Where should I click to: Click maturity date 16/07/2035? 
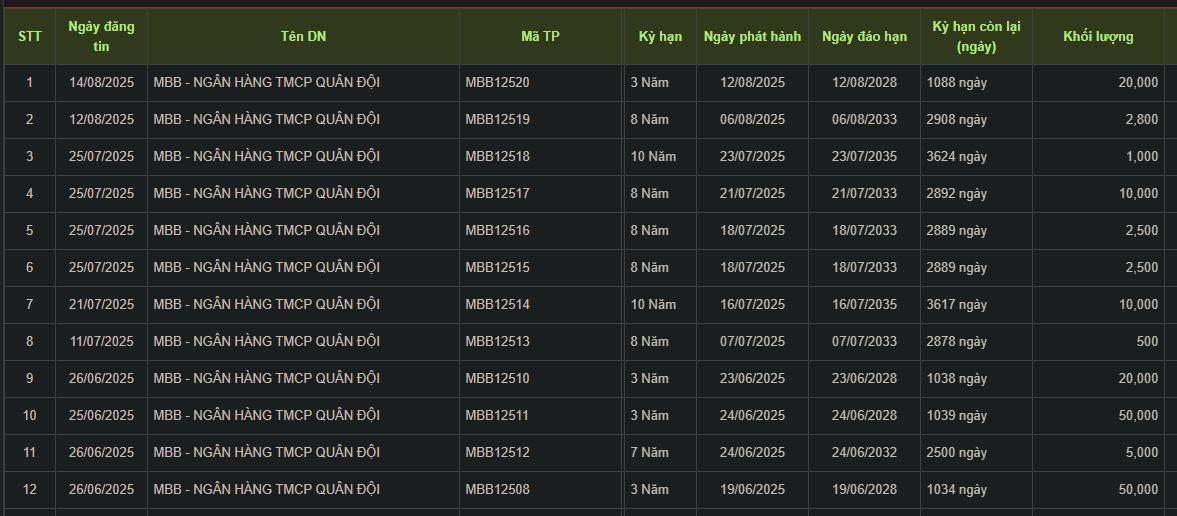pyautogui.click(x=865, y=304)
